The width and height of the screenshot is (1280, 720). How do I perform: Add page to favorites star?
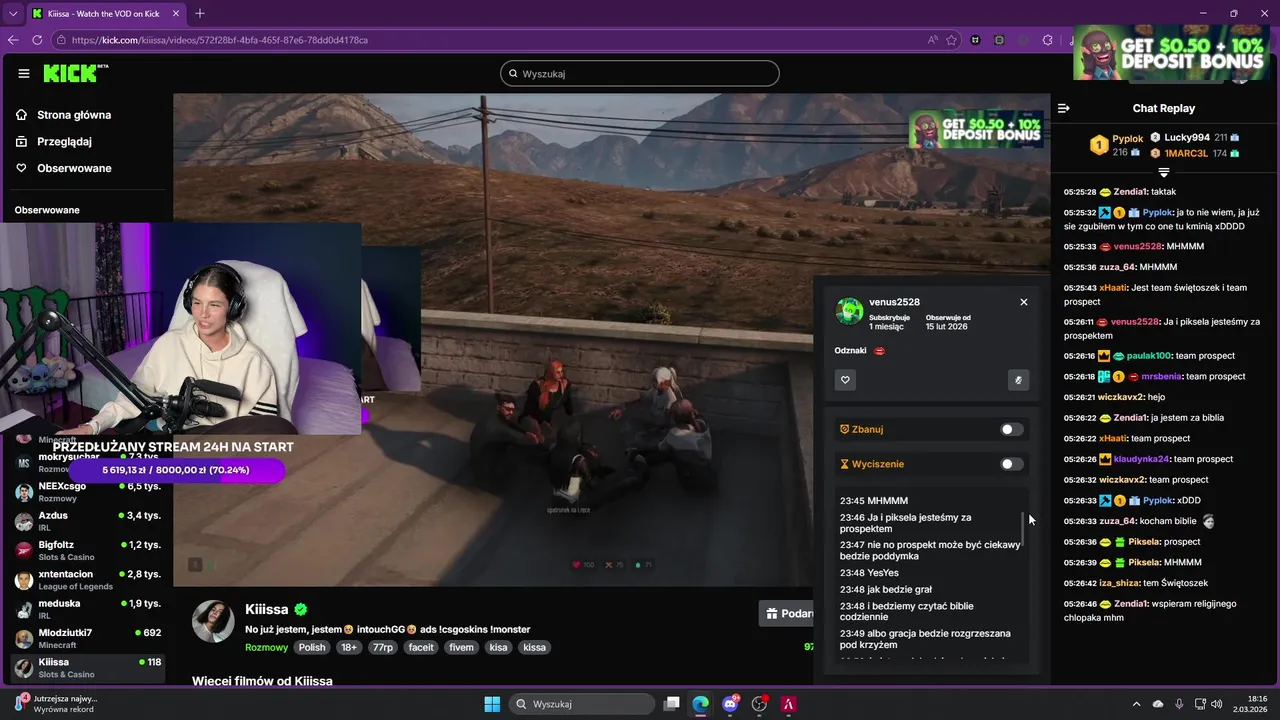click(x=952, y=40)
